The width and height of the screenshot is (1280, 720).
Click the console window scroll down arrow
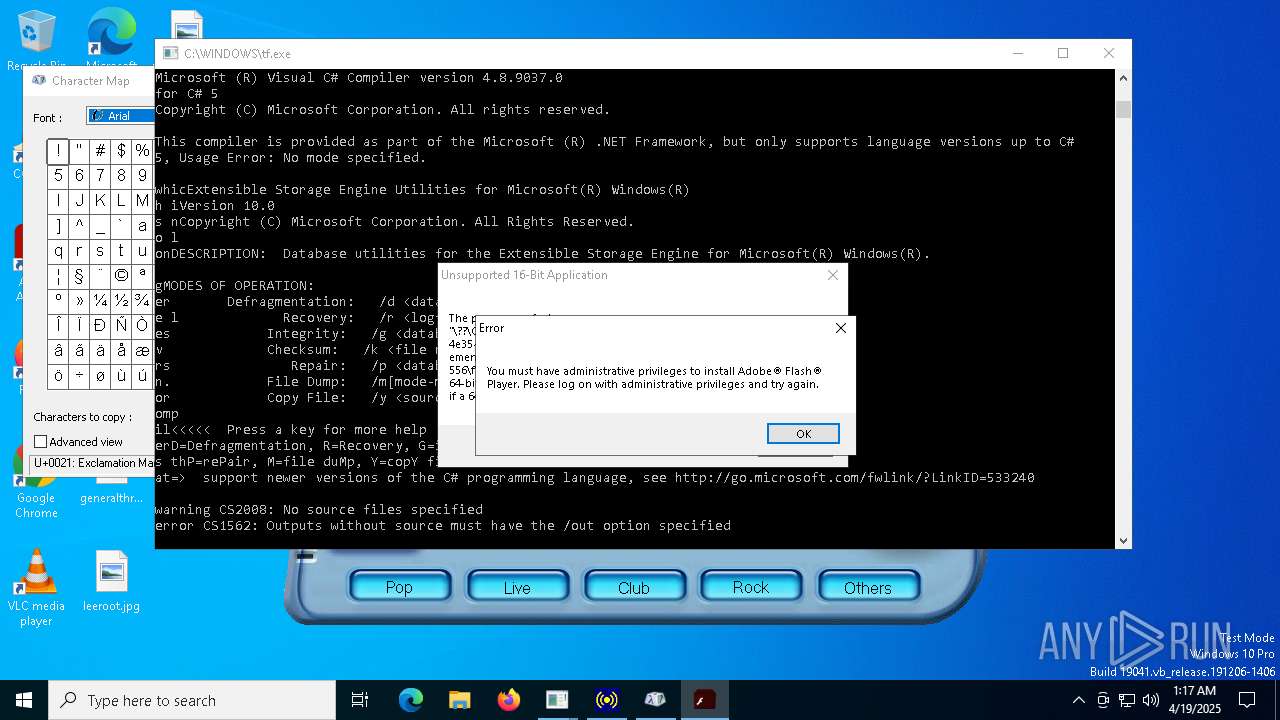click(x=1123, y=540)
